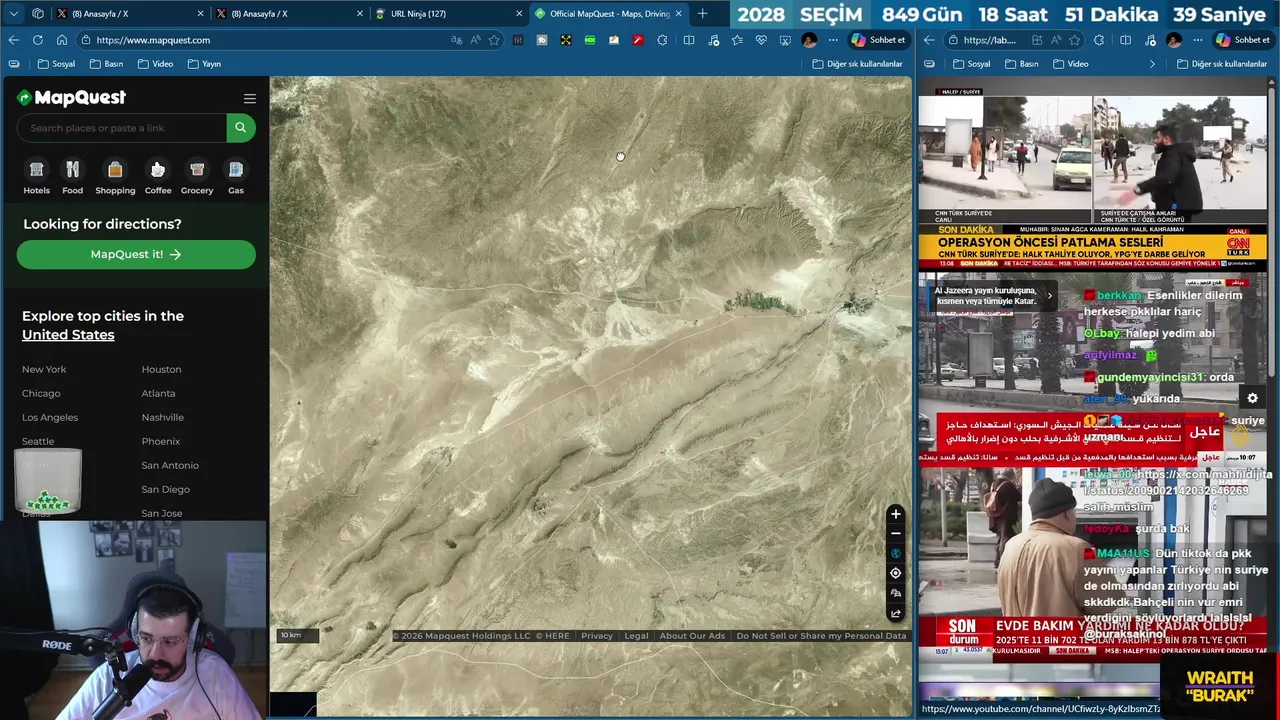The height and width of the screenshot is (720, 1280).
Task: Open the Hotels category icon
Action: tap(36, 170)
